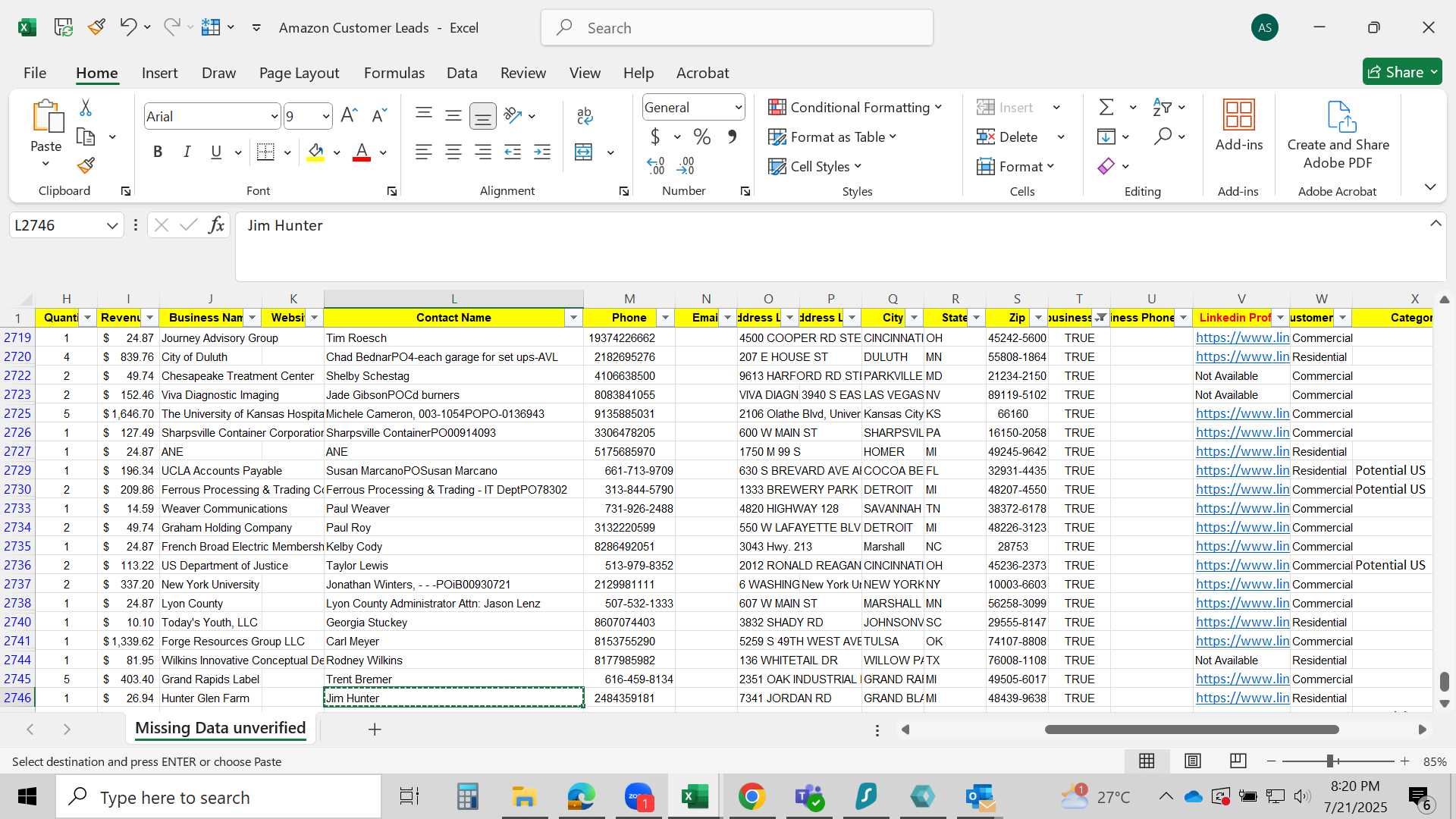This screenshot has height=819, width=1456.
Task: Toggle Align Left horizontal alignment
Action: pyautogui.click(x=424, y=152)
